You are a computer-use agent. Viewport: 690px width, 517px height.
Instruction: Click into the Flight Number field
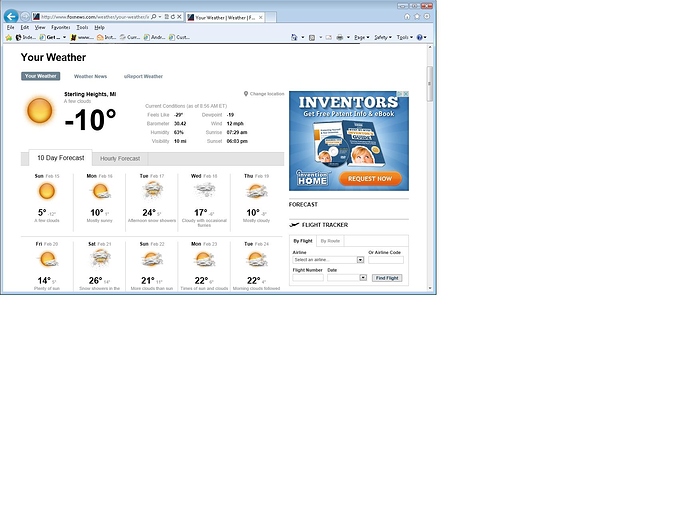click(x=308, y=278)
